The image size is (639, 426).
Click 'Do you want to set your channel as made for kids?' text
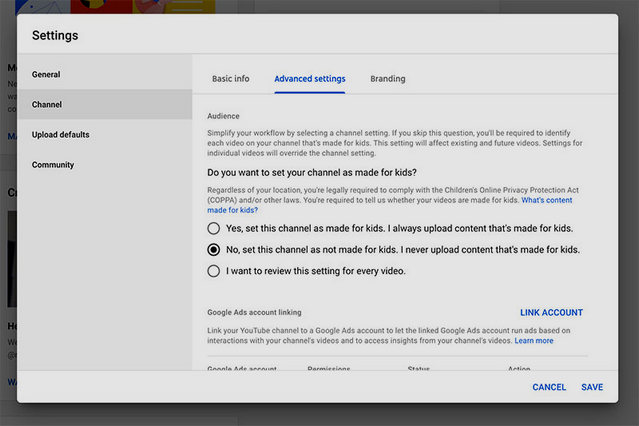(x=312, y=172)
